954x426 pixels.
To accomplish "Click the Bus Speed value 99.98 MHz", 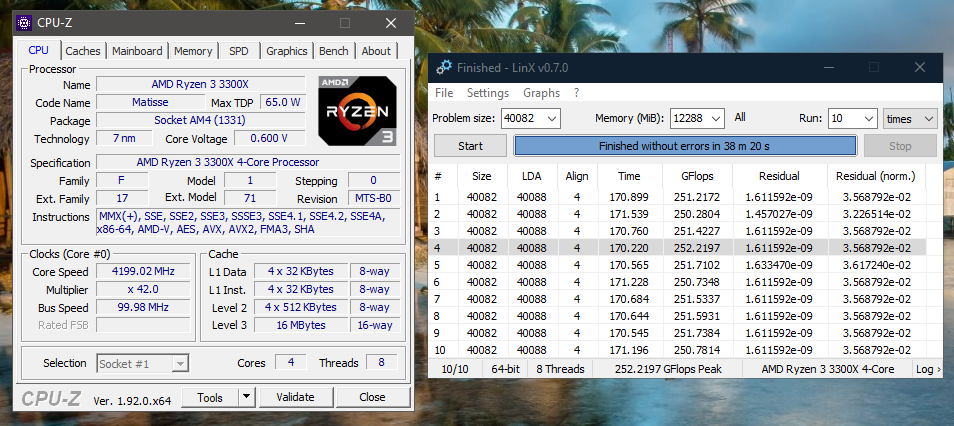I will coord(143,307).
